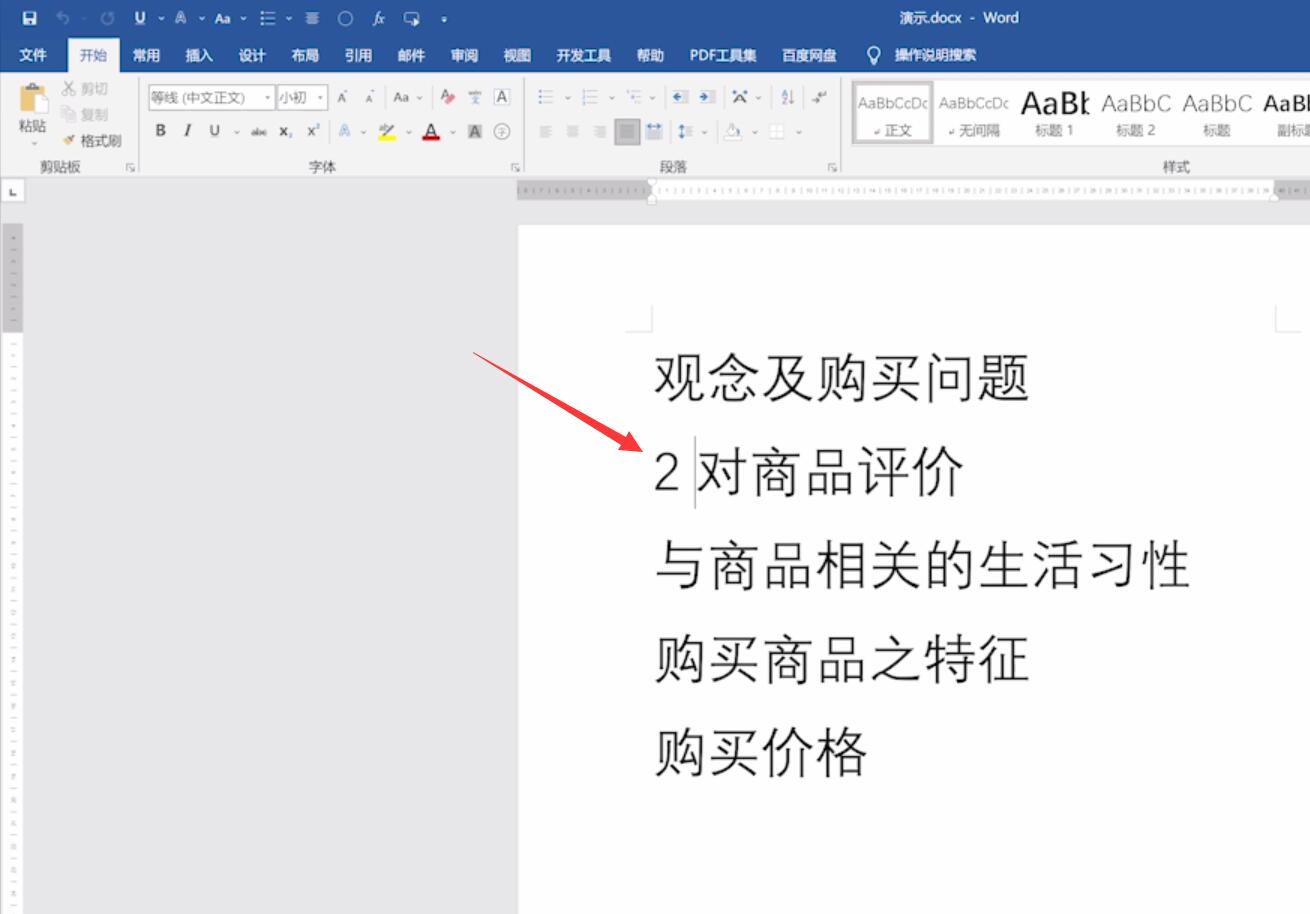Viewport: 1310px width, 914px height.
Task: Click the Distributed alignment icon
Action: (x=654, y=131)
